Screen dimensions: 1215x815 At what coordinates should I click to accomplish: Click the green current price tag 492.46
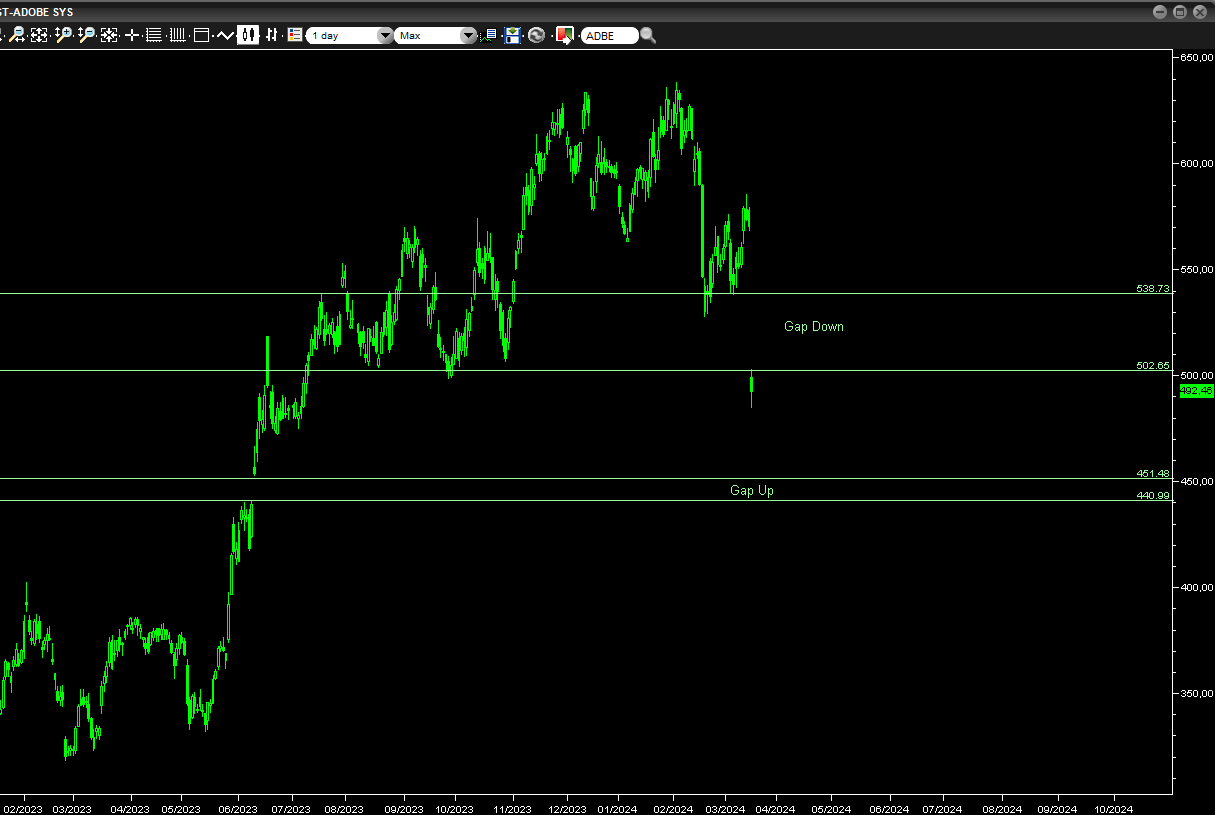tap(1196, 391)
